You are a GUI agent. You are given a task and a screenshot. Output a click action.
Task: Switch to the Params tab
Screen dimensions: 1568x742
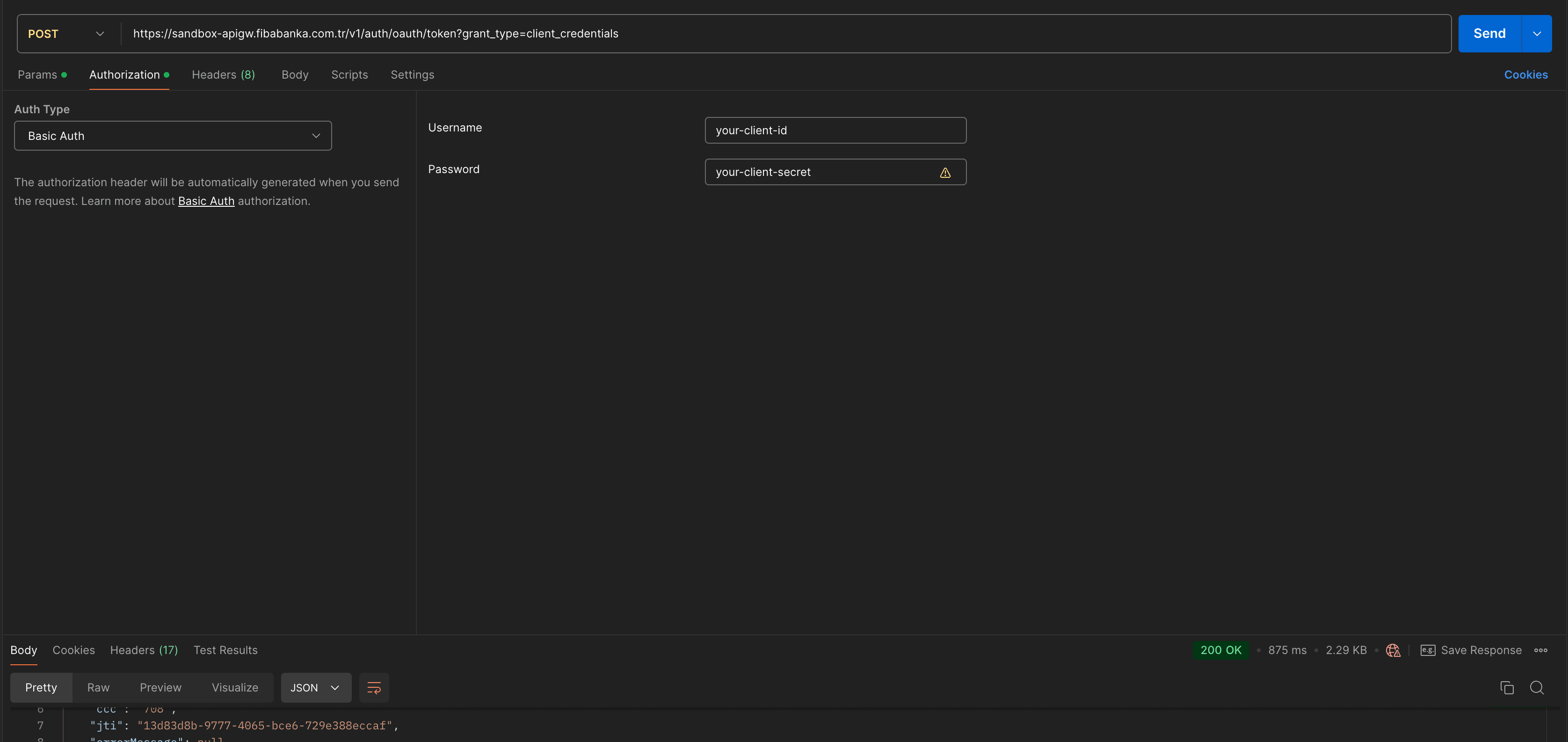[x=42, y=75]
